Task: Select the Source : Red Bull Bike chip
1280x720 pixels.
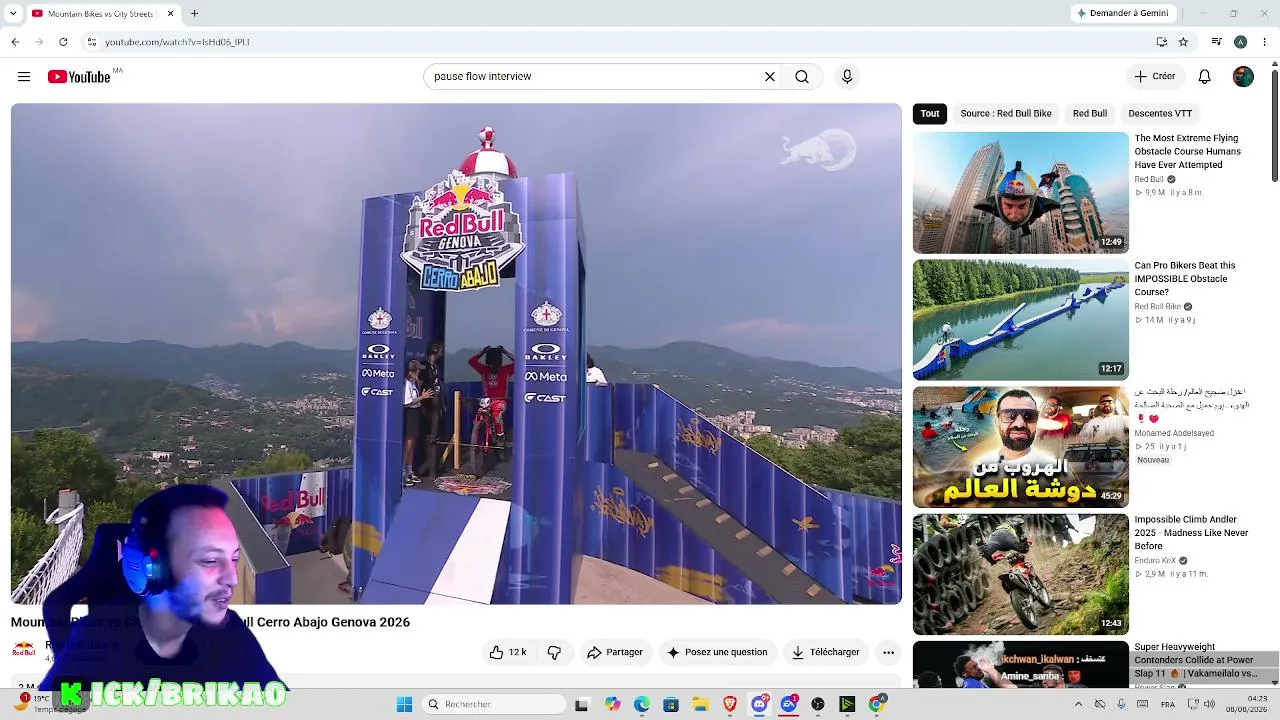Action: click(x=1006, y=114)
